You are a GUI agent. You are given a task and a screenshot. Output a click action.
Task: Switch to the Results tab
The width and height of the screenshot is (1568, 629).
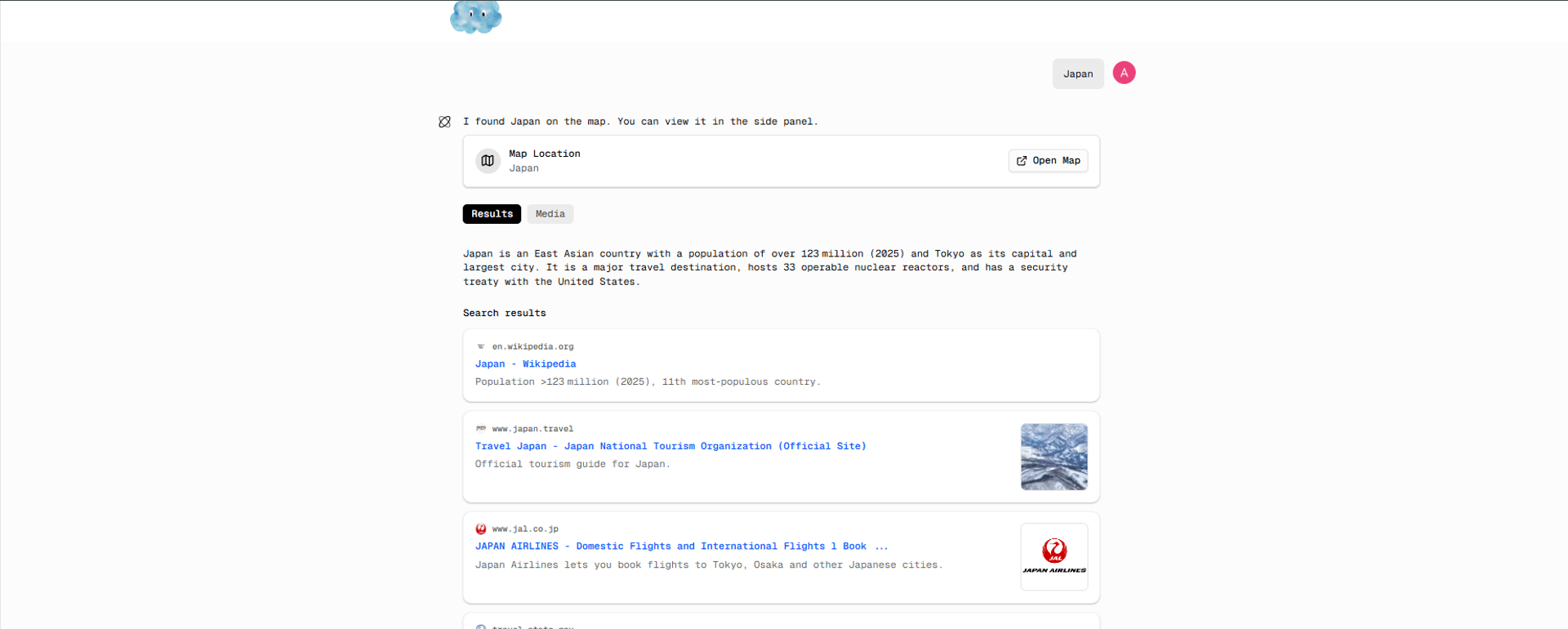(x=492, y=214)
